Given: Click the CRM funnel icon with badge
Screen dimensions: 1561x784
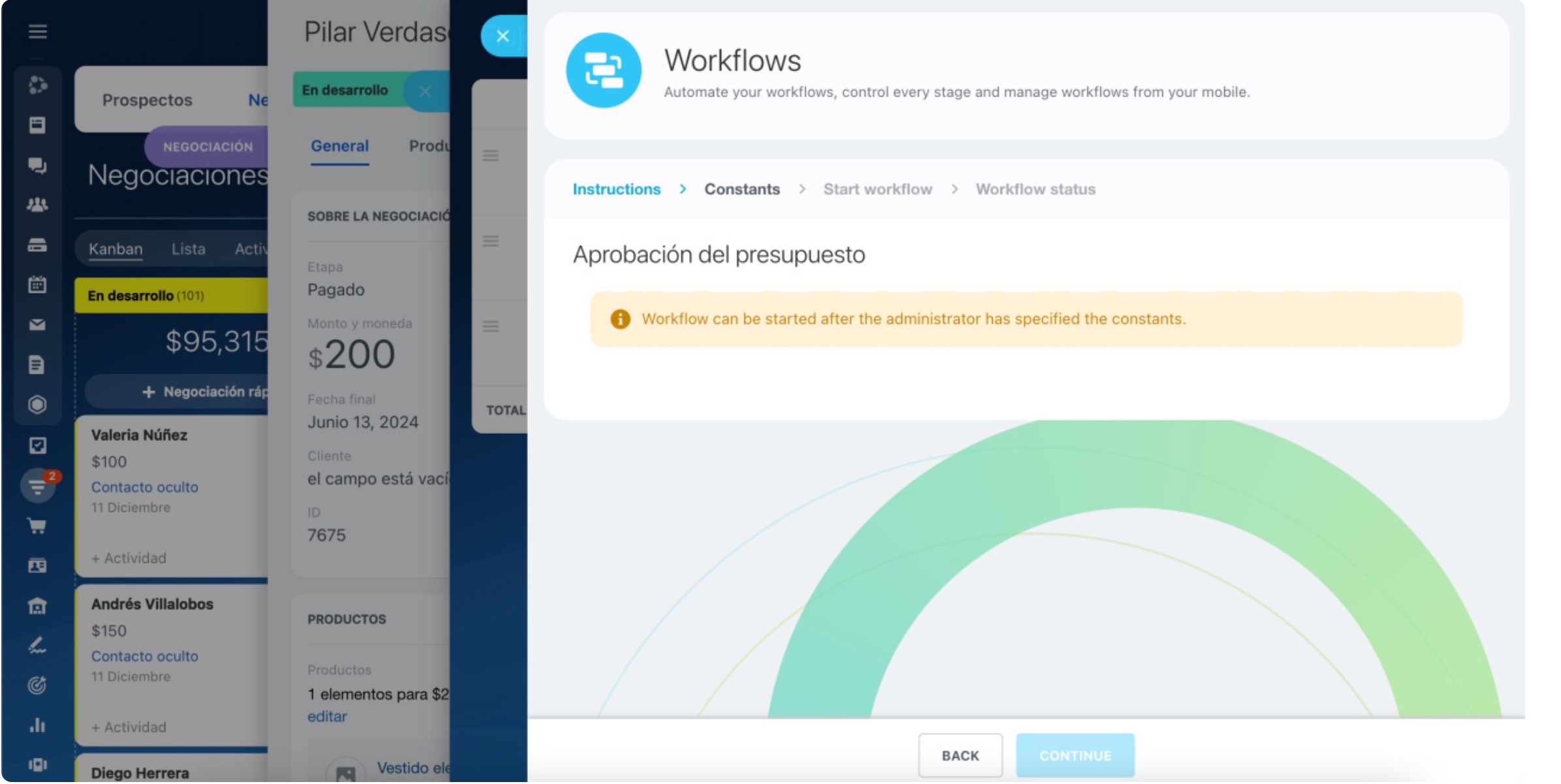Looking at the screenshot, I should pyautogui.click(x=38, y=486).
